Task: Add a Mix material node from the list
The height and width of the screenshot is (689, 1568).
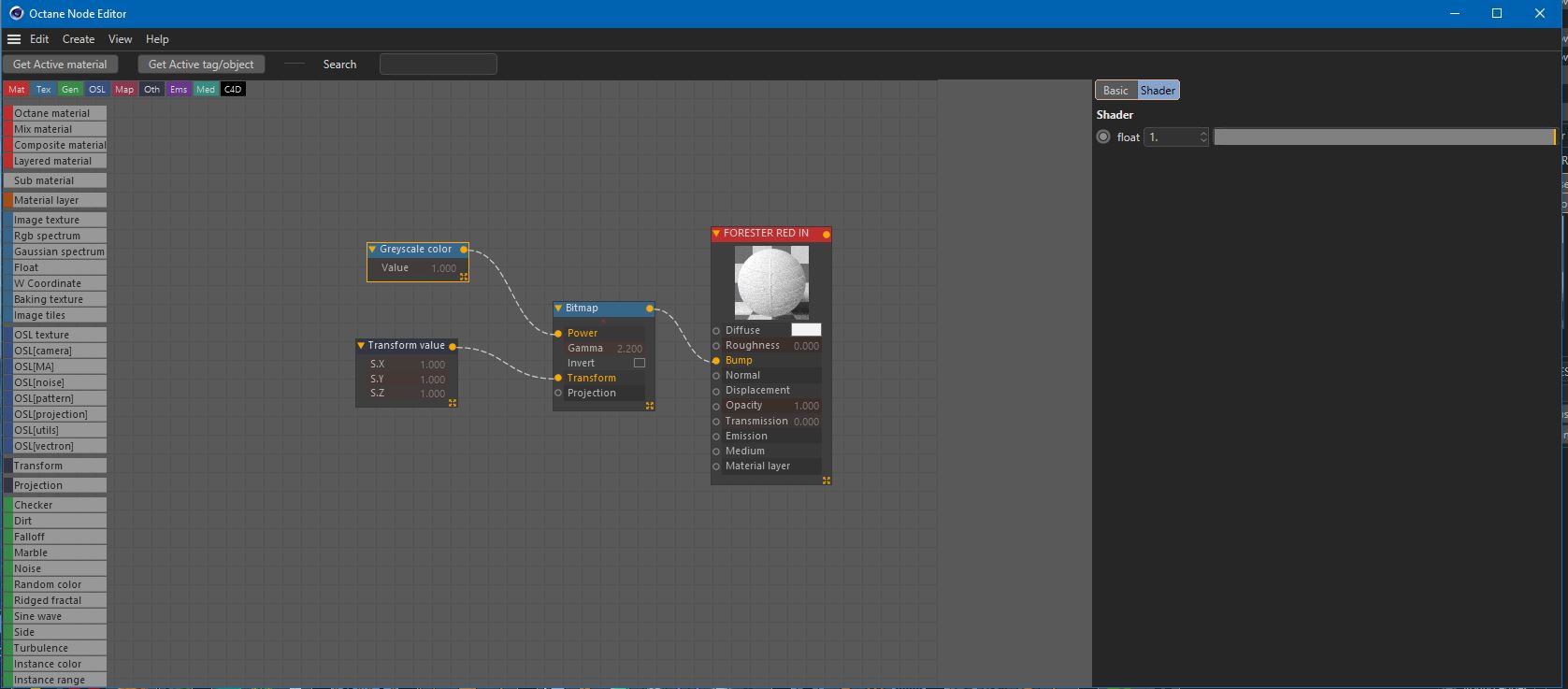Action: 55,129
